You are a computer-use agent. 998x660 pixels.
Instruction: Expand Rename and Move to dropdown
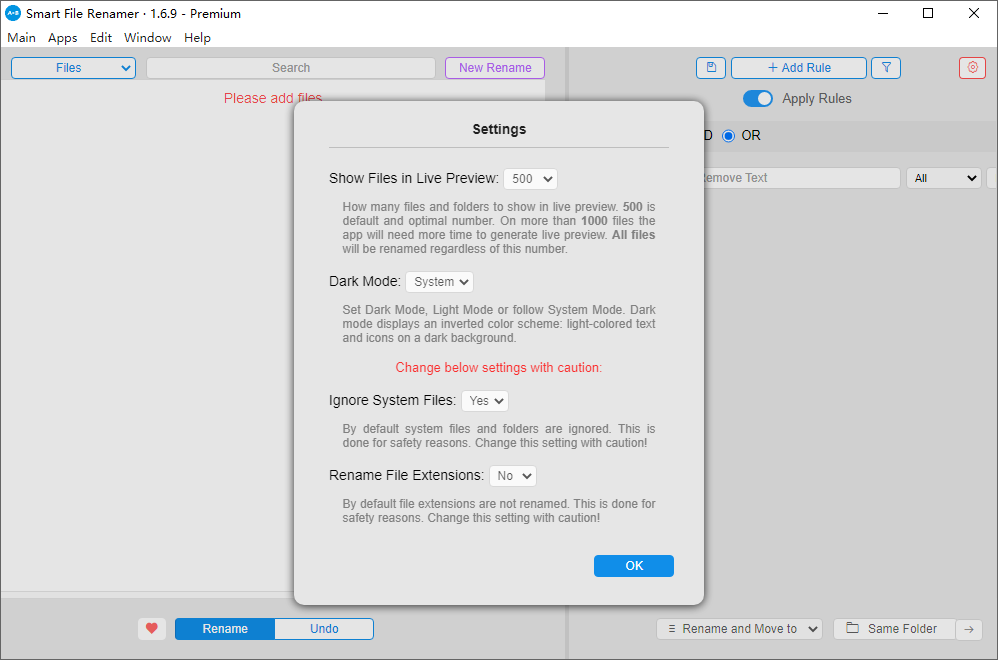(x=740, y=629)
